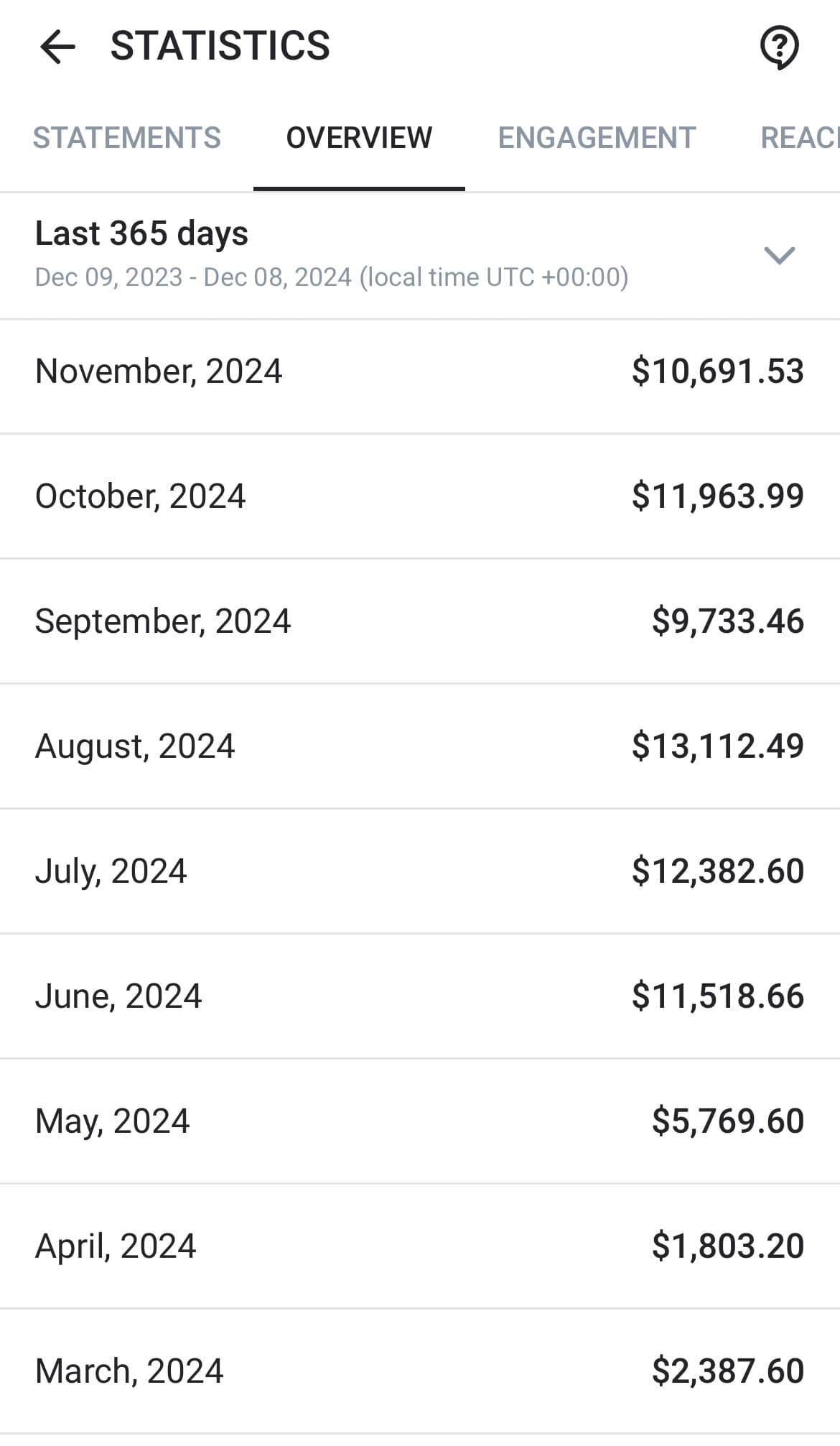Select the Overview tab

tap(359, 138)
